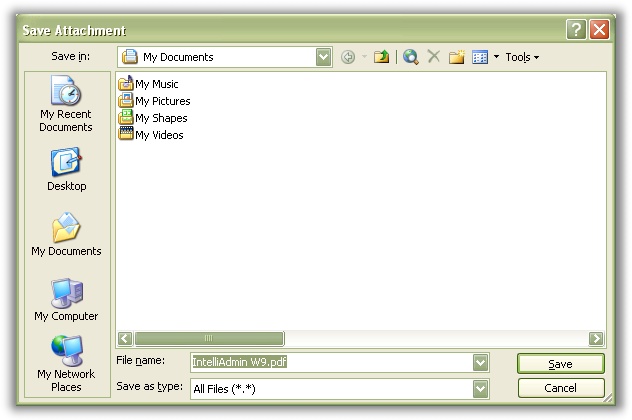Click the Cancel button

[561, 388]
